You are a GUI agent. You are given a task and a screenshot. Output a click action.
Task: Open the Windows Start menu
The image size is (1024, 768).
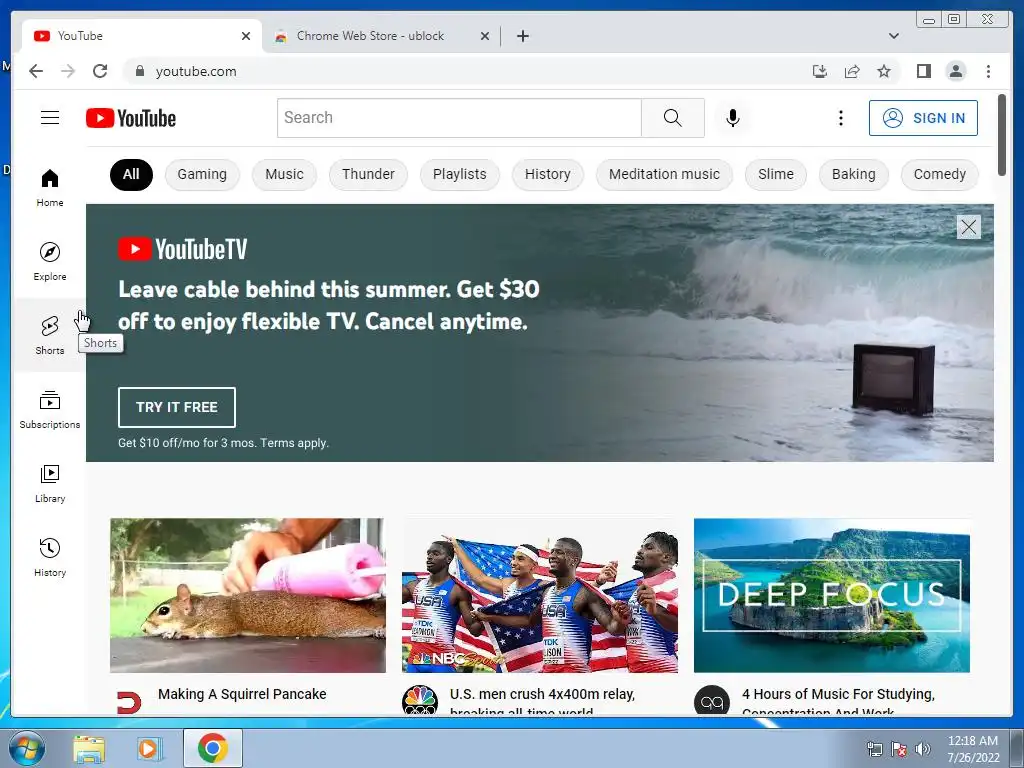[26, 748]
